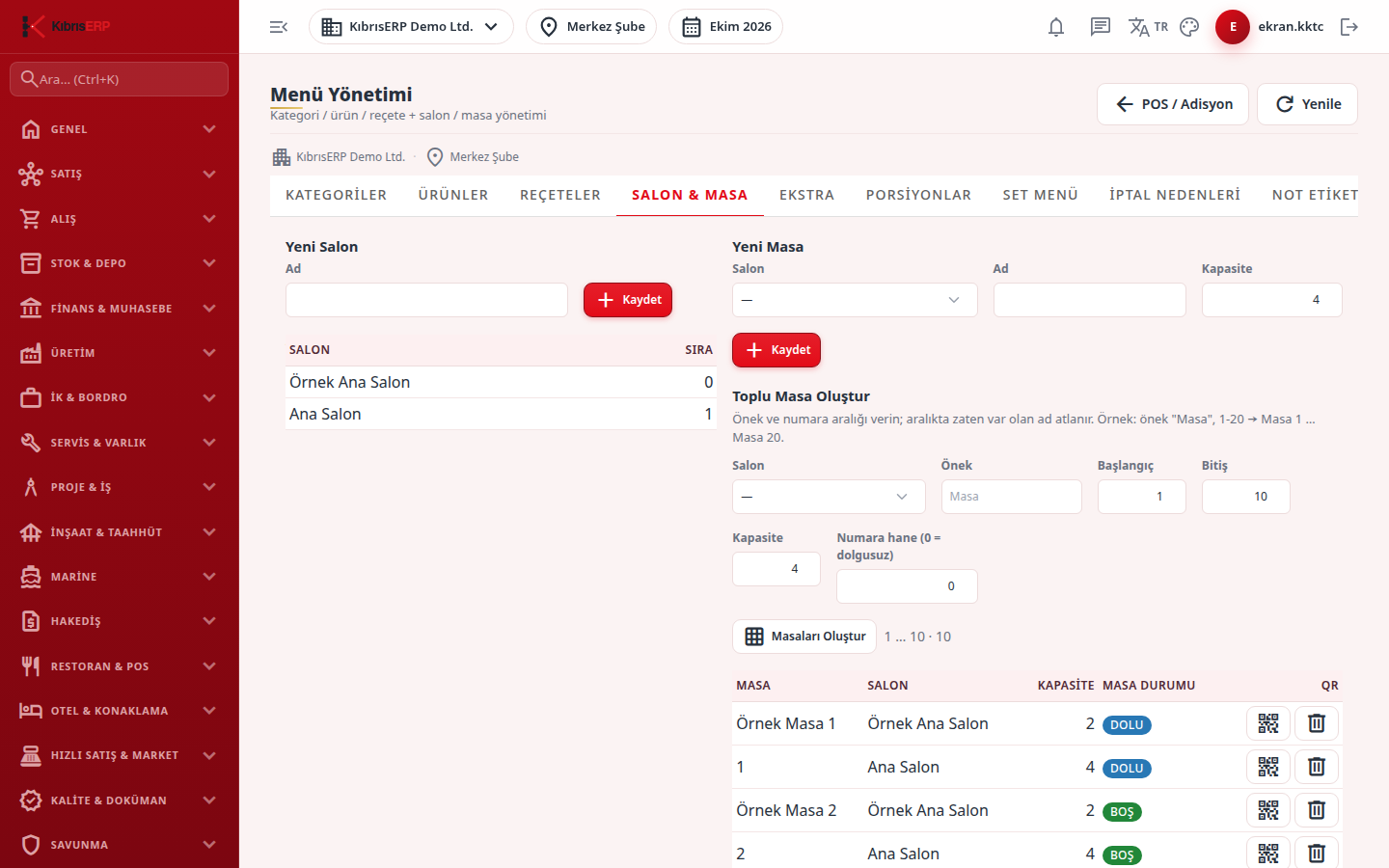This screenshot has width=1389, height=868.
Task: Switch to the Ürünler tab
Action: 453,195
